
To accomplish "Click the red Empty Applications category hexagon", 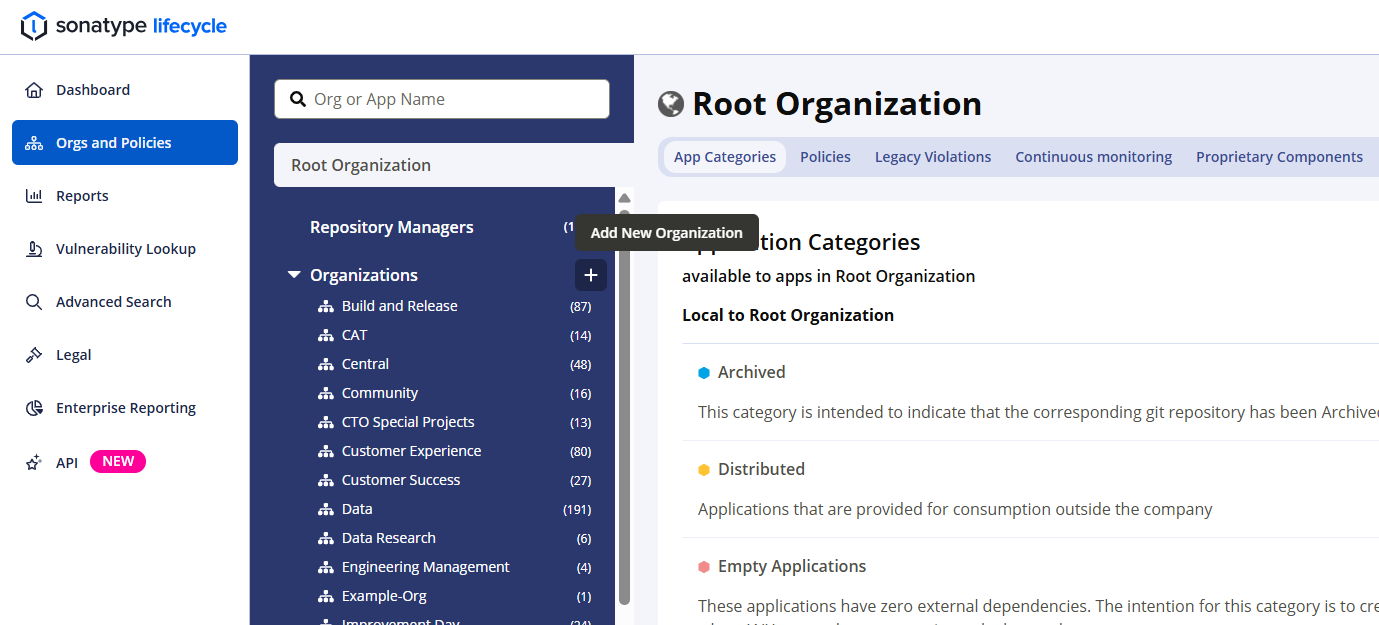I will 704,567.
